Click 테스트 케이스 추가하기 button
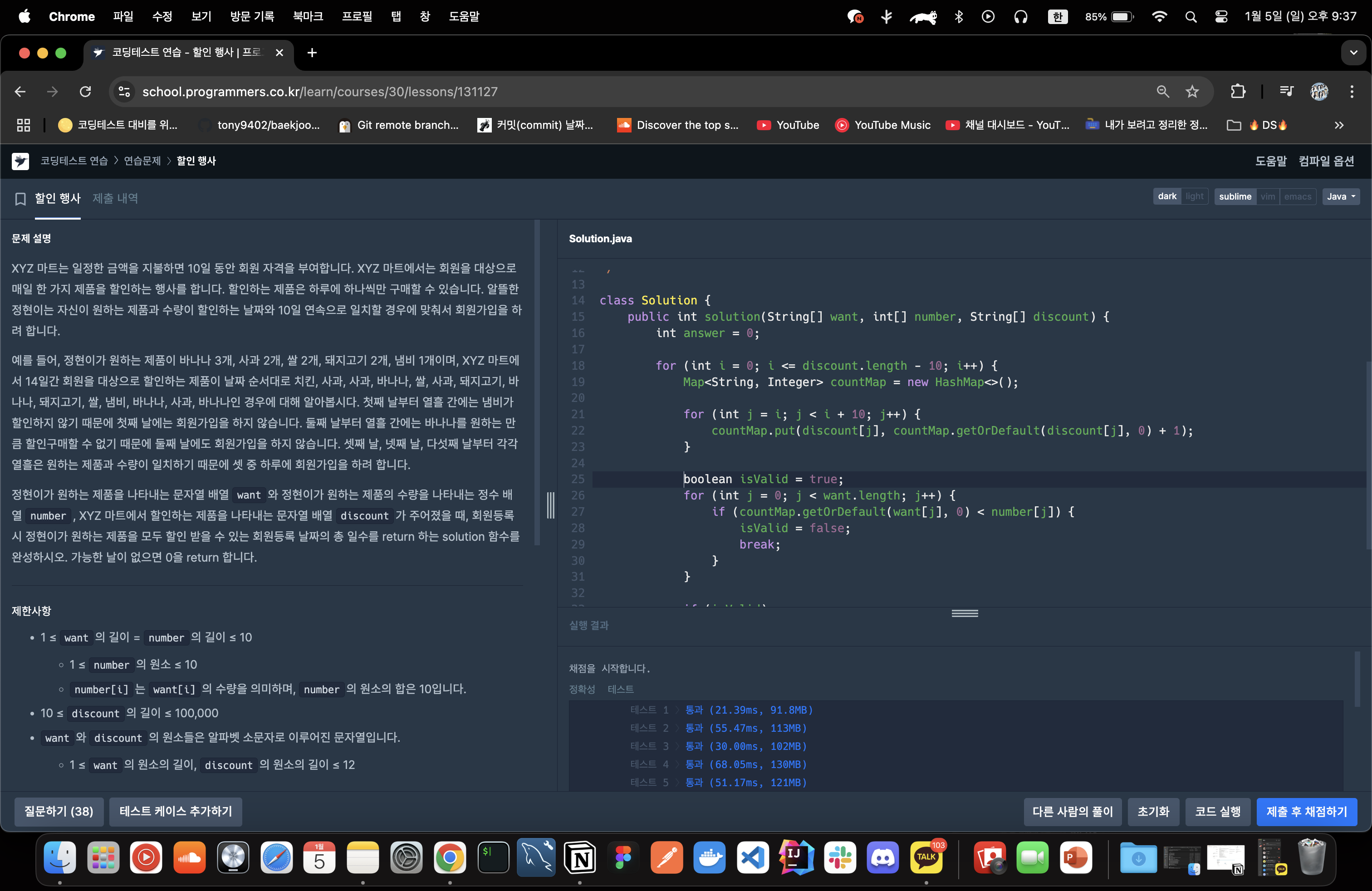The image size is (1372, 891). (176, 812)
